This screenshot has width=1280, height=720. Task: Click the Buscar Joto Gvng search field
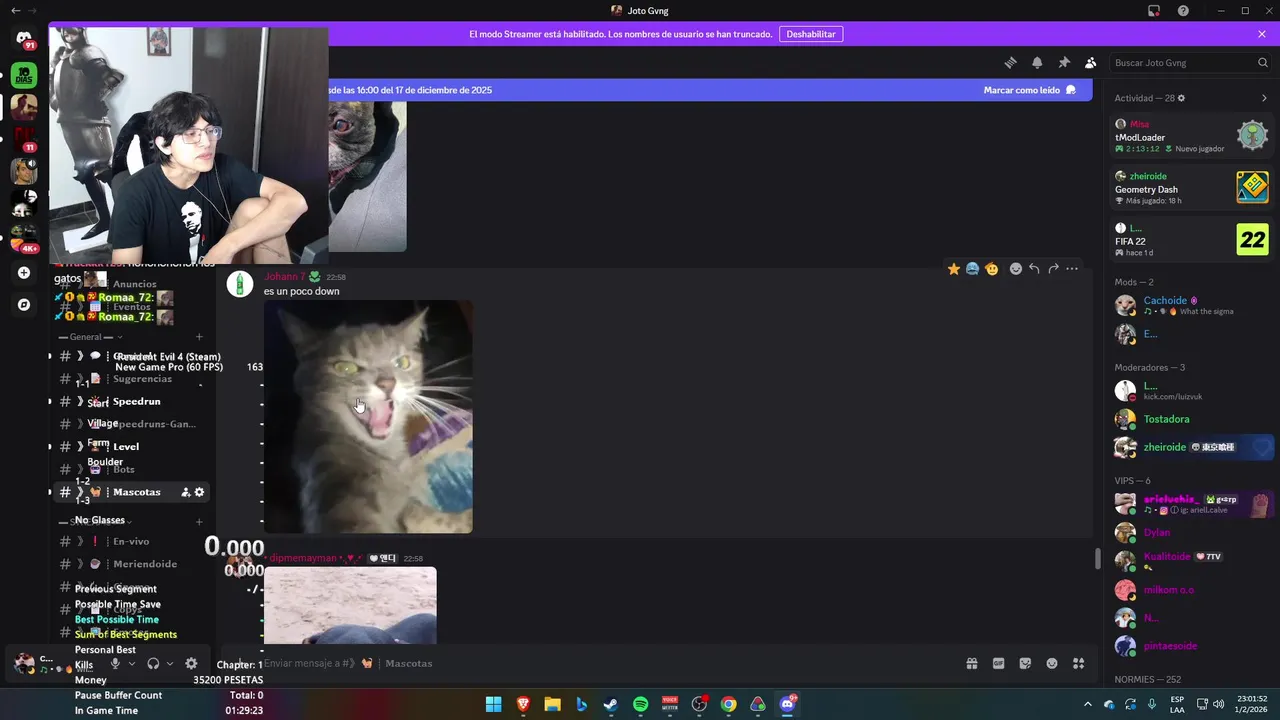pos(1191,62)
